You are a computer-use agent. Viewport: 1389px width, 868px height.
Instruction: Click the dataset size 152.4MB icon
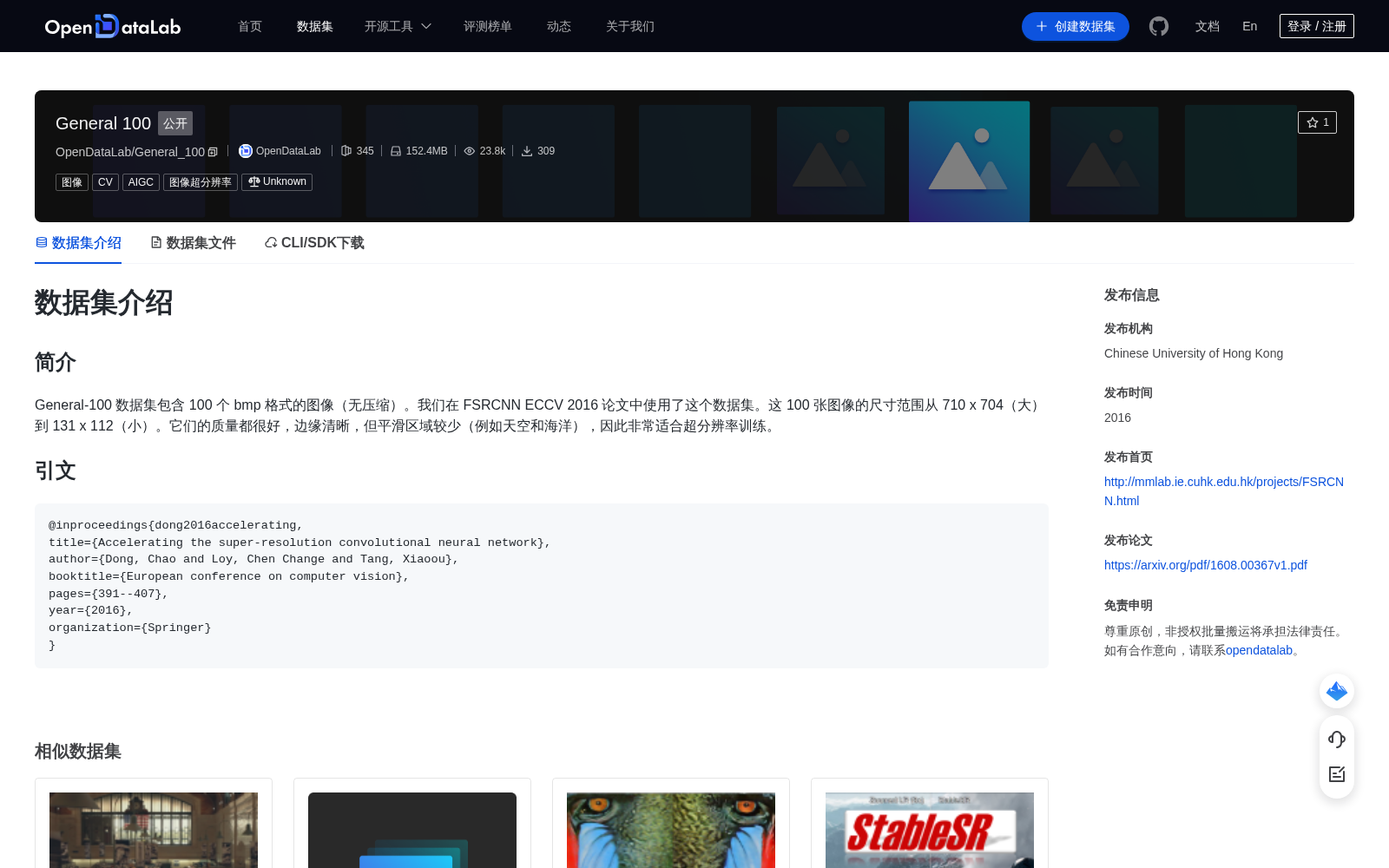click(396, 151)
